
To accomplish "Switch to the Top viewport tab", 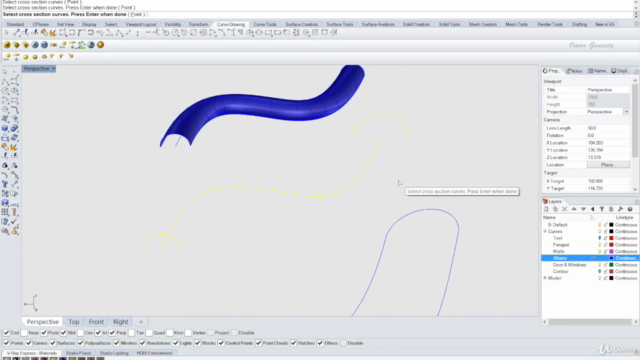I will tap(74, 322).
